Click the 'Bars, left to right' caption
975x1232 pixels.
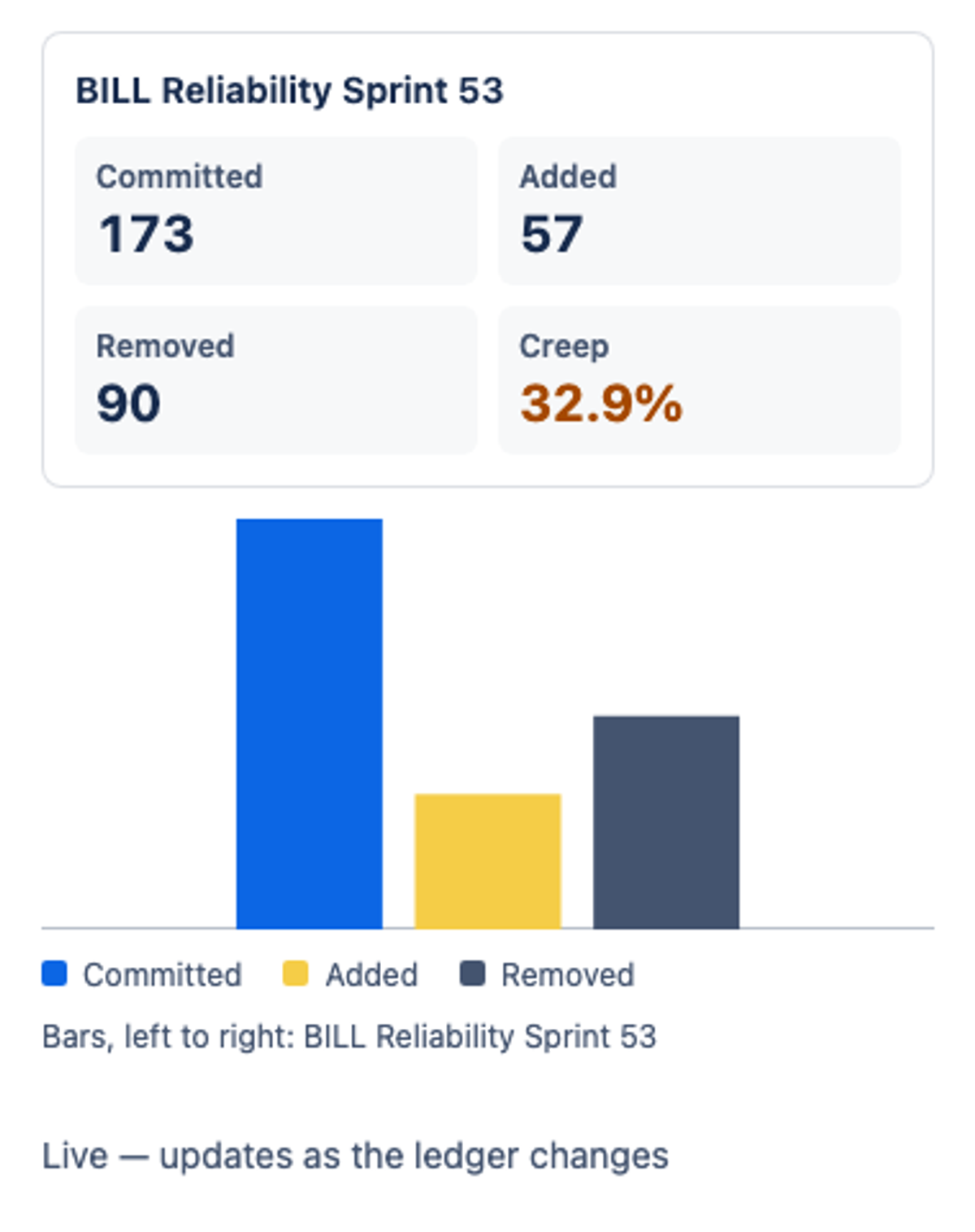point(349,1037)
